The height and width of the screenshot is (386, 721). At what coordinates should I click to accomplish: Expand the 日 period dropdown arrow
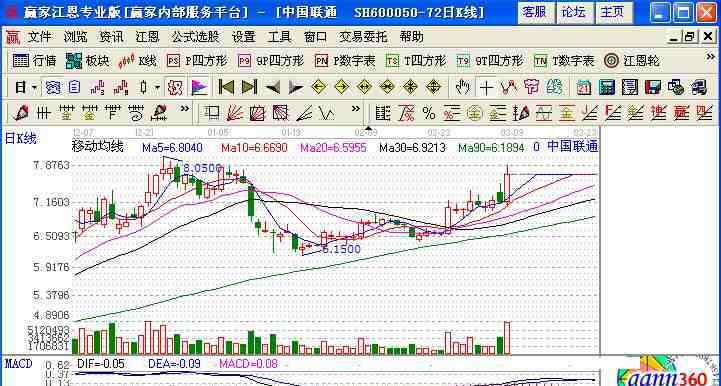[34, 87]
